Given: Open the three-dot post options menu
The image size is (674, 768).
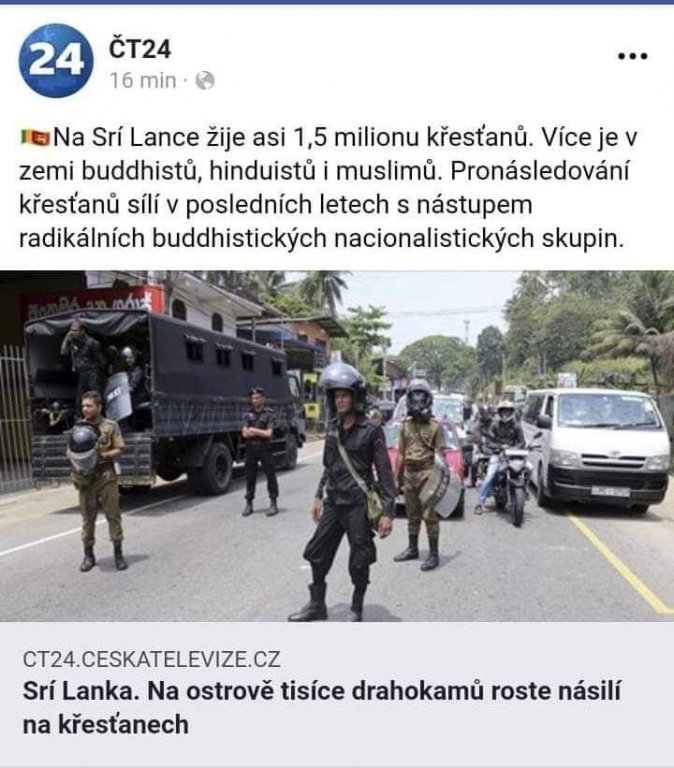Looking at the screenshot, I should coord(632,56).
